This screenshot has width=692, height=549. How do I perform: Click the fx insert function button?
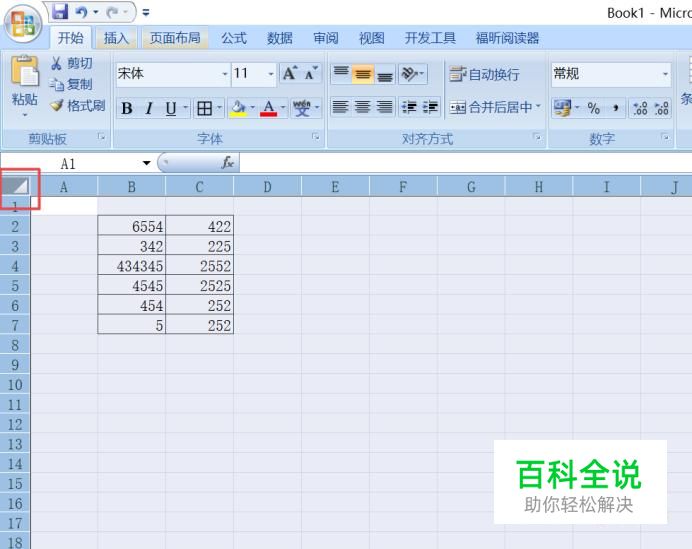click(227, 163)
